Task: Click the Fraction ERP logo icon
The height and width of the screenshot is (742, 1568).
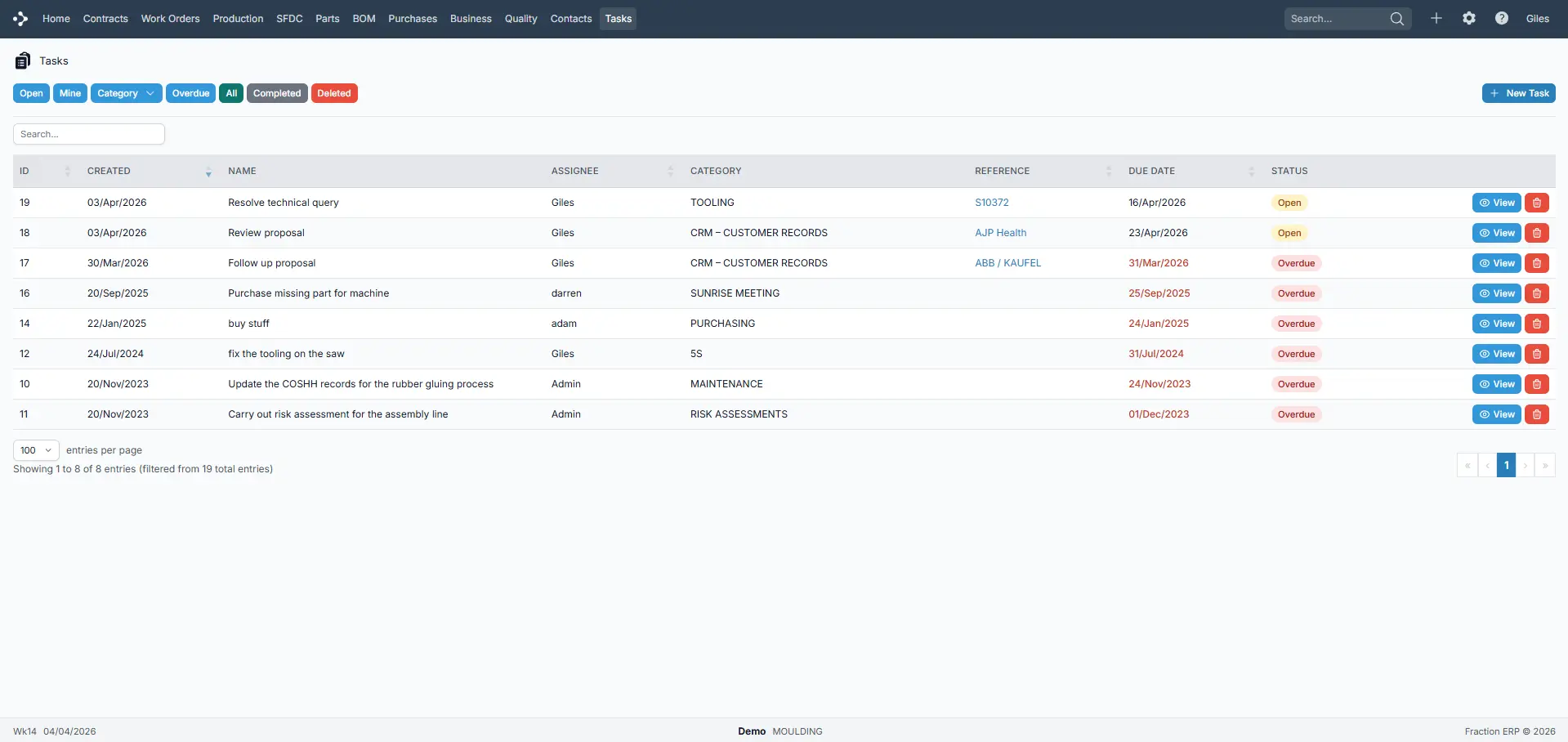Action: pyautogui.click(x=20, y=19)
